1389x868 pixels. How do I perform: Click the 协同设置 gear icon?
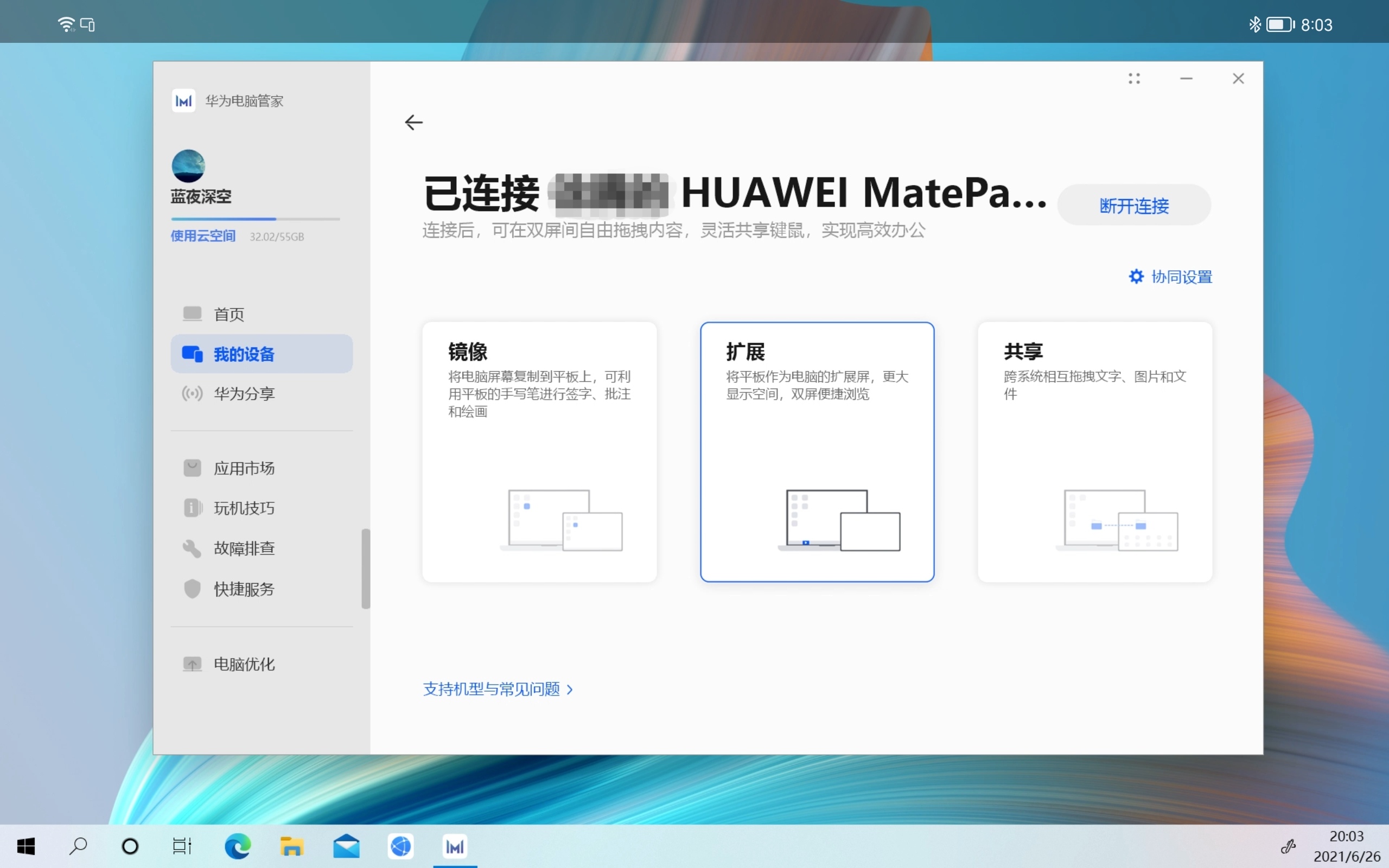coord(1136,277)
